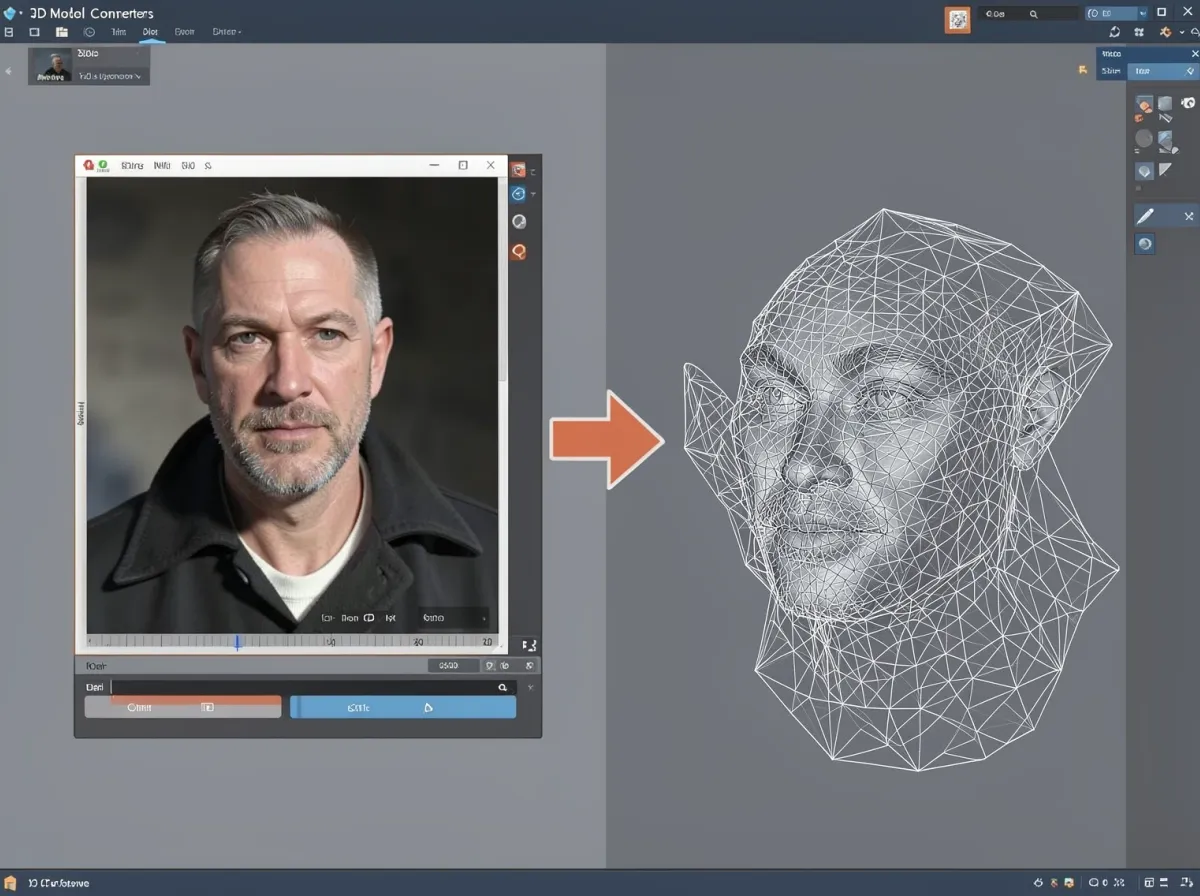Click the orange lens icon beside the photo
Viewport: 1200px width, 896px height.
coord(519,251)
